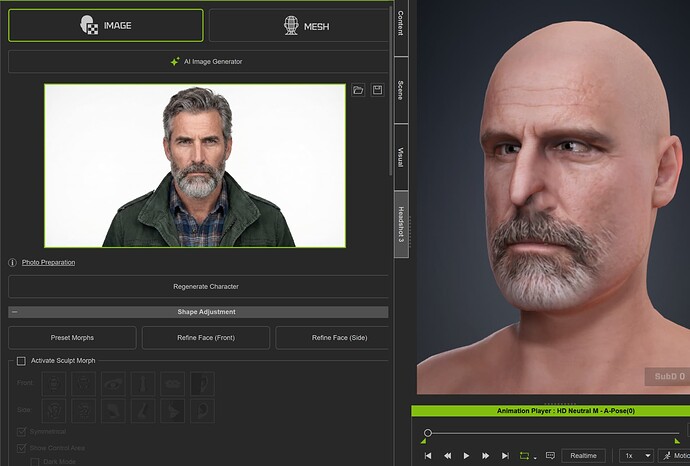Select Side face sculpt icon
Viewport: 690px width, 466px height.
click(x=84, y=411)
